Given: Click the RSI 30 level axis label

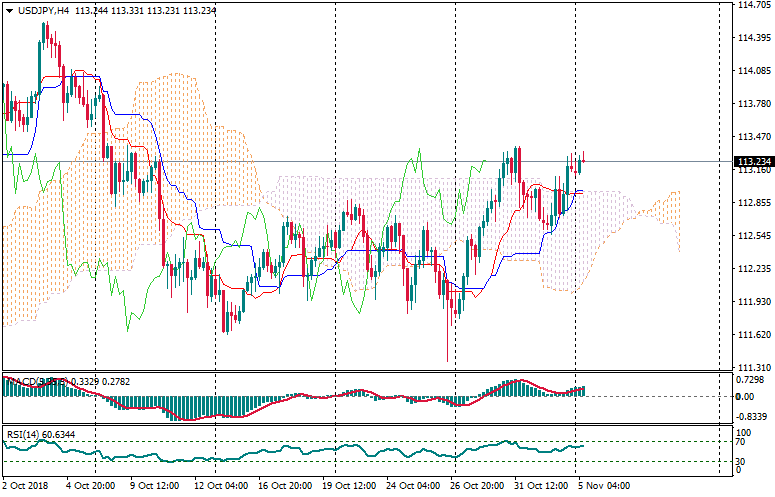Looking at the screenshot, I should coord(742,461).
